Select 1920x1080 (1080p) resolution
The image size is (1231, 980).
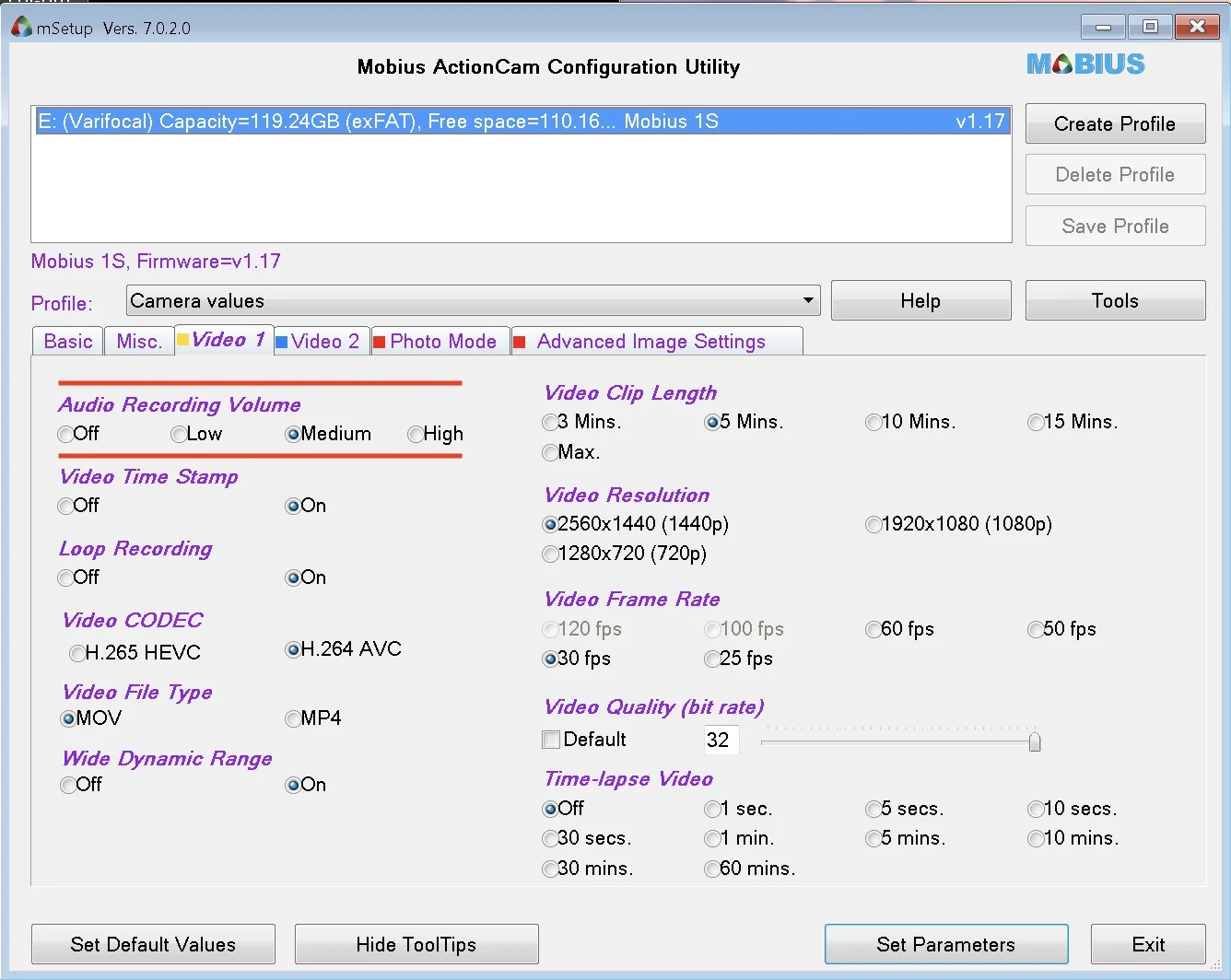pyautogui.click(x=873, y=524)
